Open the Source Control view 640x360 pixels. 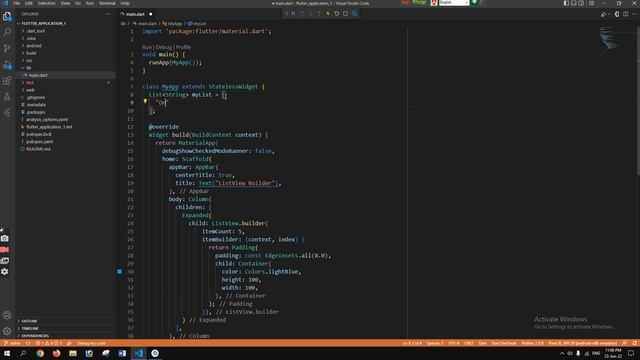point(7,48)
